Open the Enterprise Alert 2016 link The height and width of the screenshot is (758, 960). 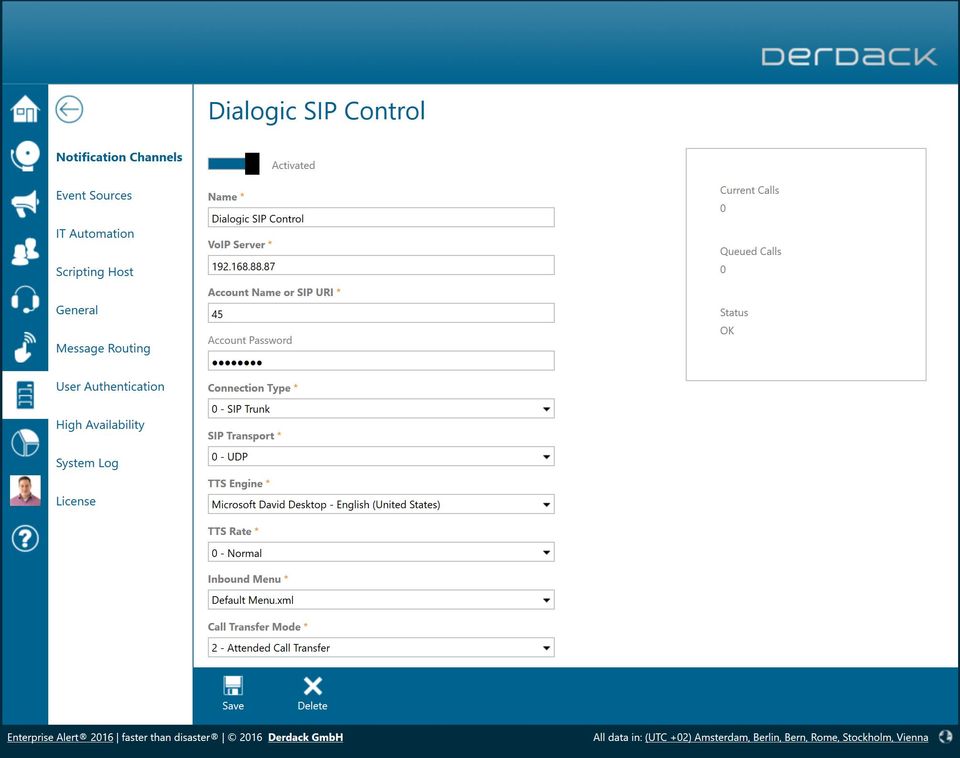click(60, 737)
